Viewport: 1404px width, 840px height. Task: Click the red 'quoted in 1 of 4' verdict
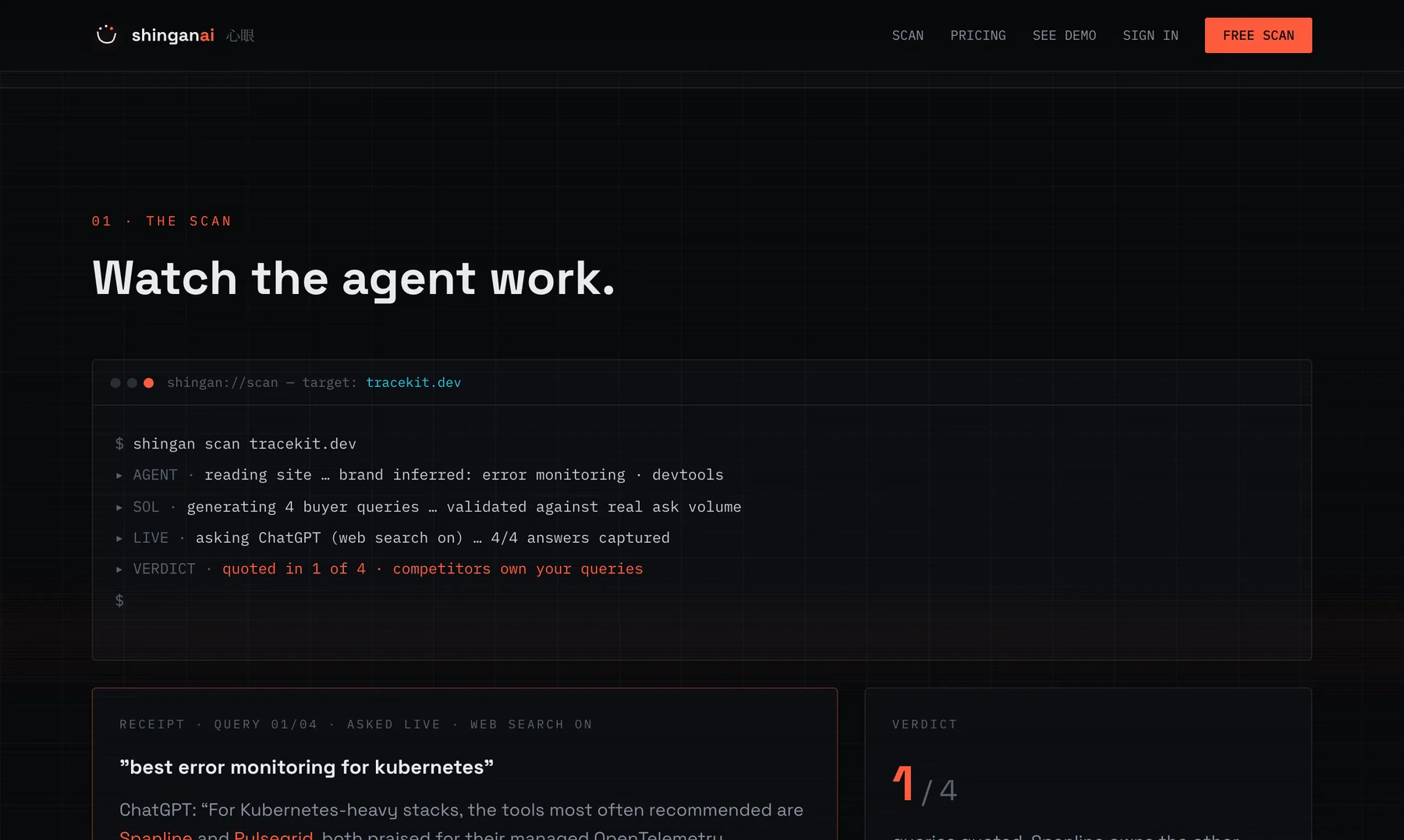[294, 569]
